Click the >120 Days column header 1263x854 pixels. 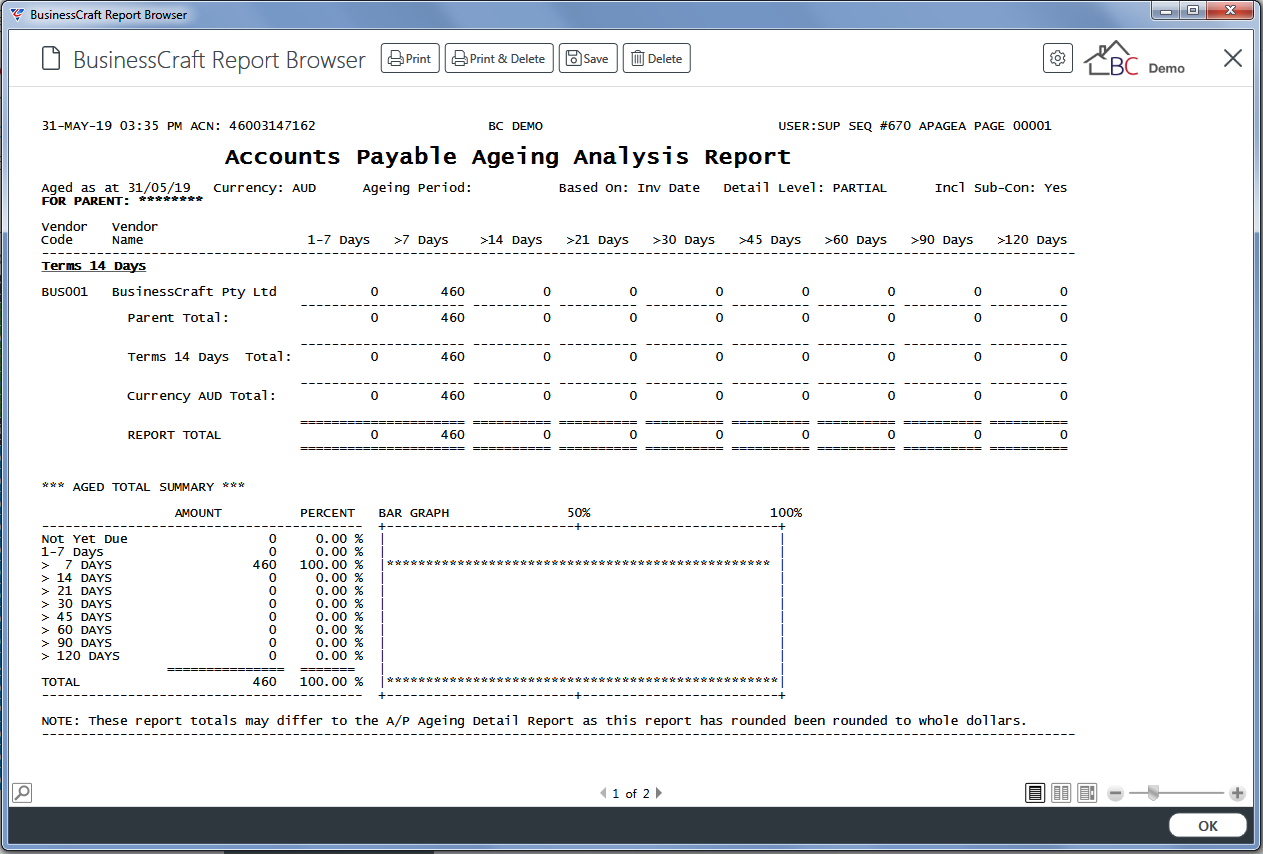tap(1032, 240)
